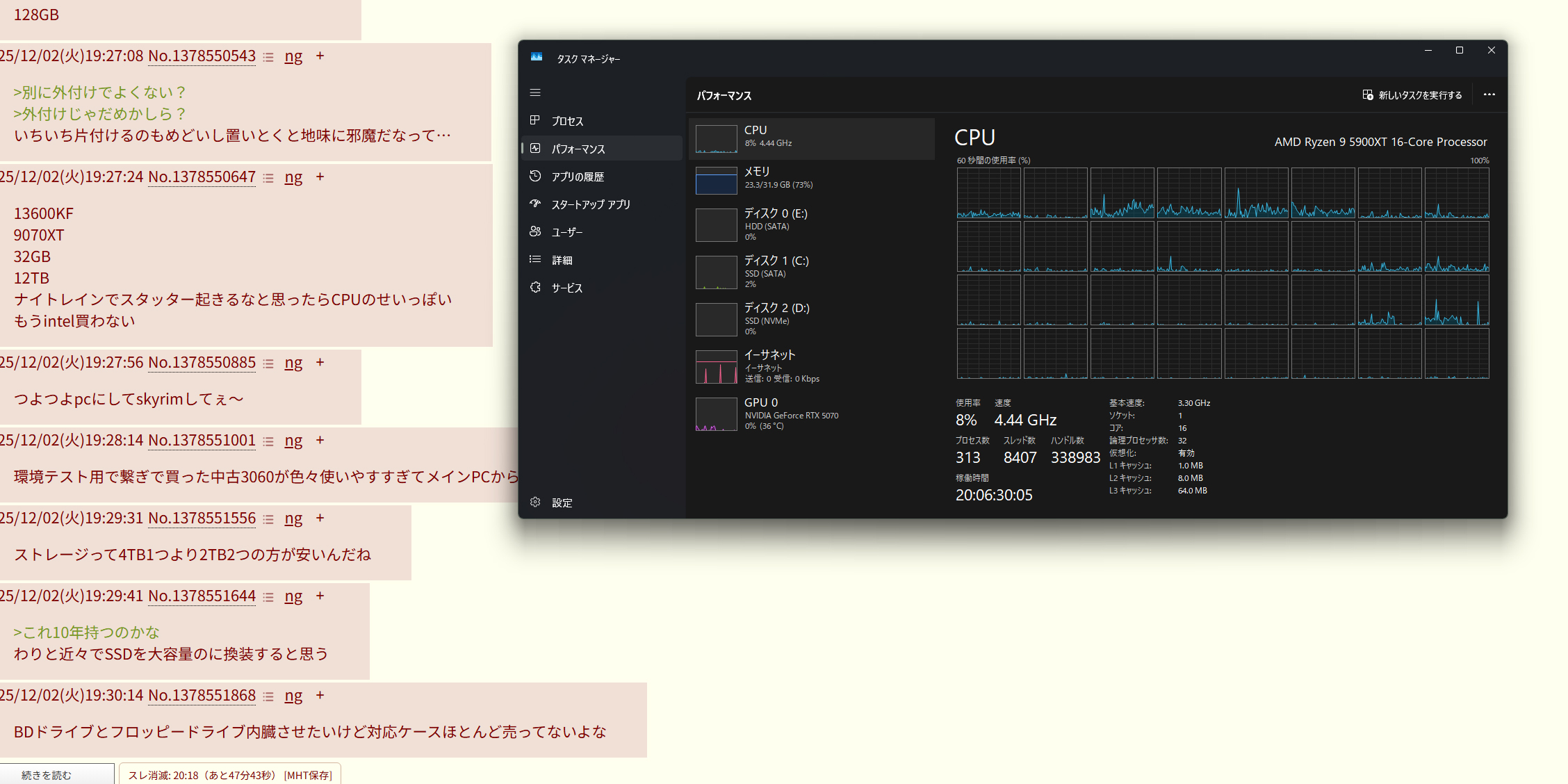Click the 続きを読む button
Image resolution: width=1568 pixels, height=784 pixels.
[x=47, y=775]
